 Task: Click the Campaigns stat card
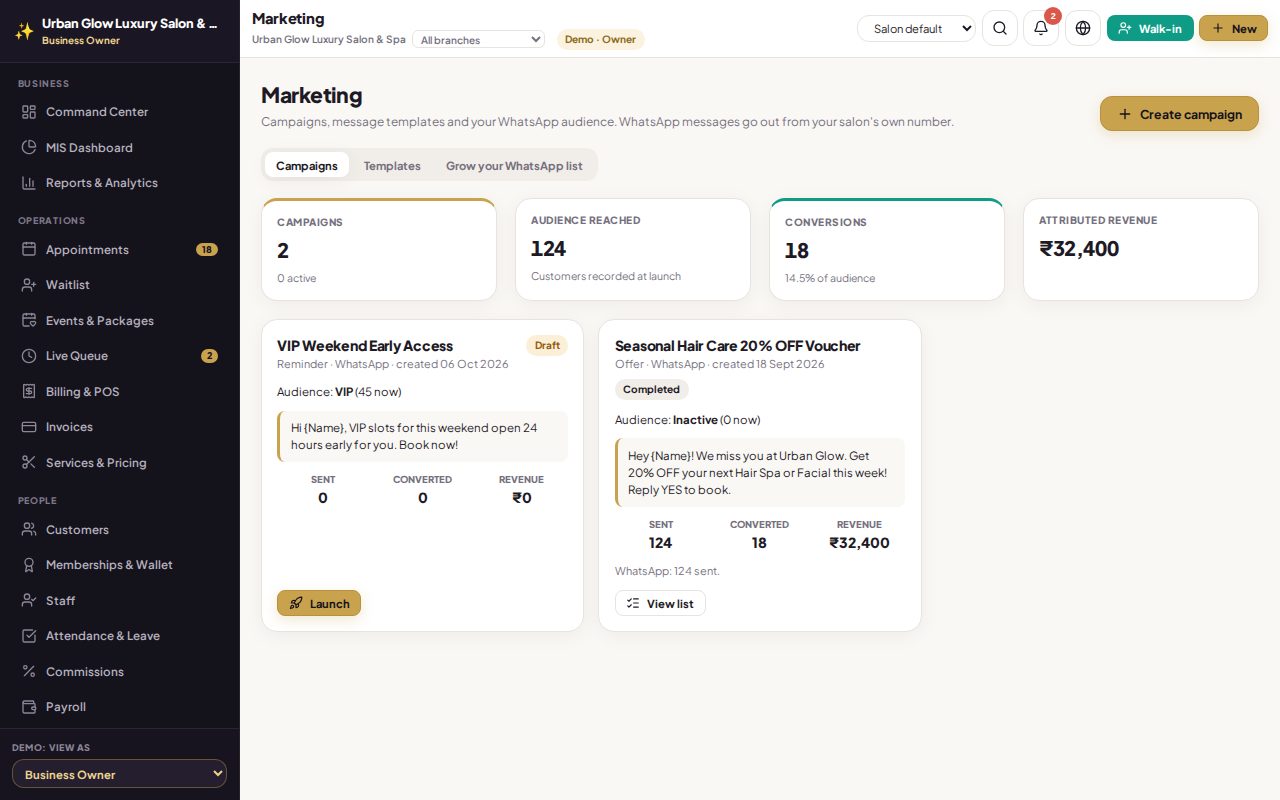379,249
